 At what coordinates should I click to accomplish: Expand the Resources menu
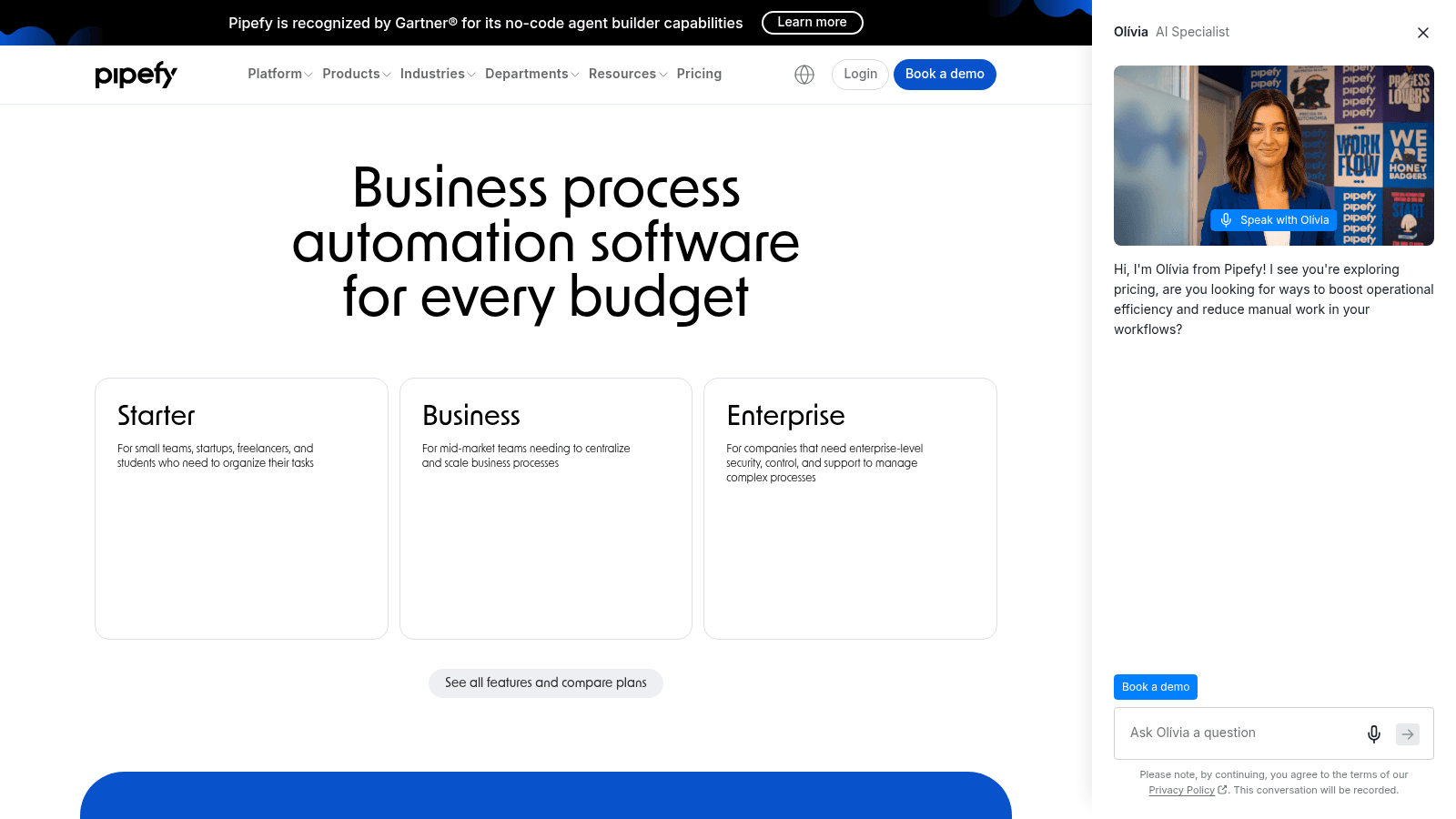pos(628,74)
